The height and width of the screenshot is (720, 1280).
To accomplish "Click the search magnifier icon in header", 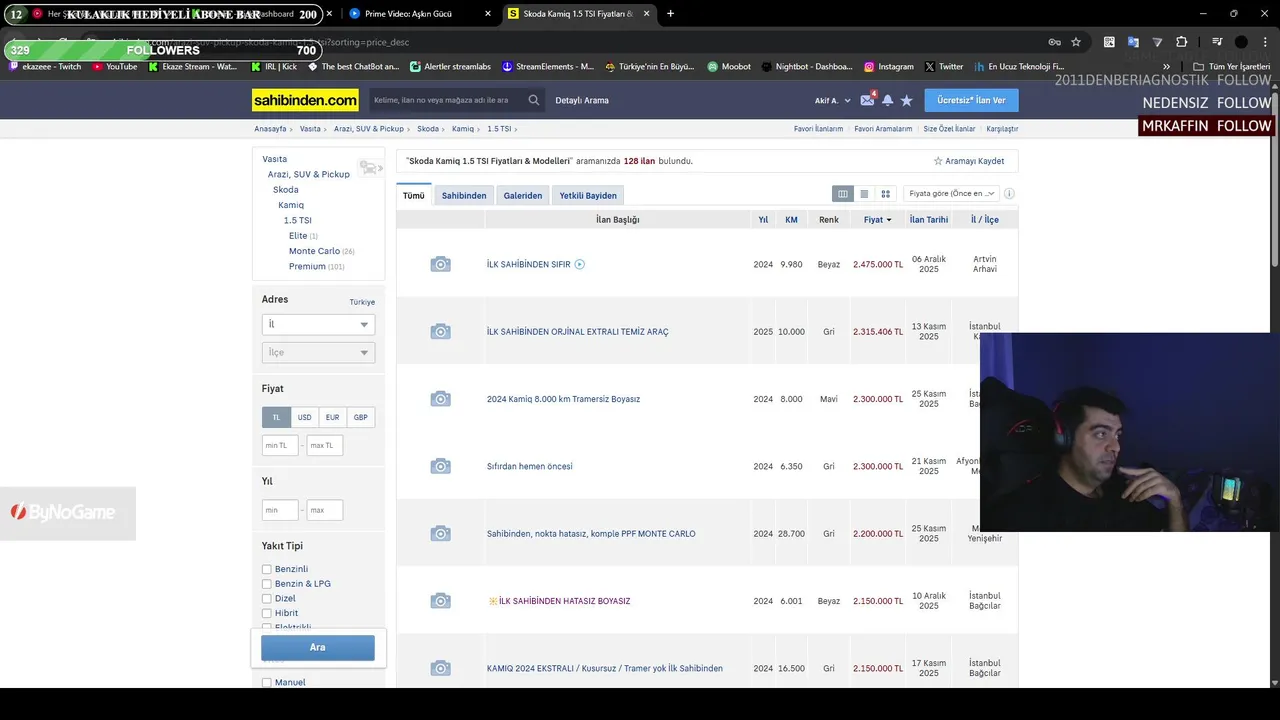I will click(x=534, y=100).
